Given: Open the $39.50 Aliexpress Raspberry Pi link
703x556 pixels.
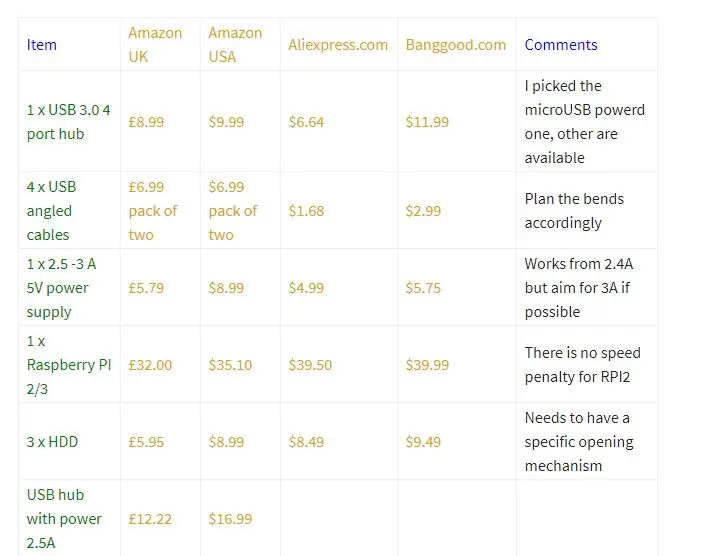Looking at the screenshot, I should [310, 365].
